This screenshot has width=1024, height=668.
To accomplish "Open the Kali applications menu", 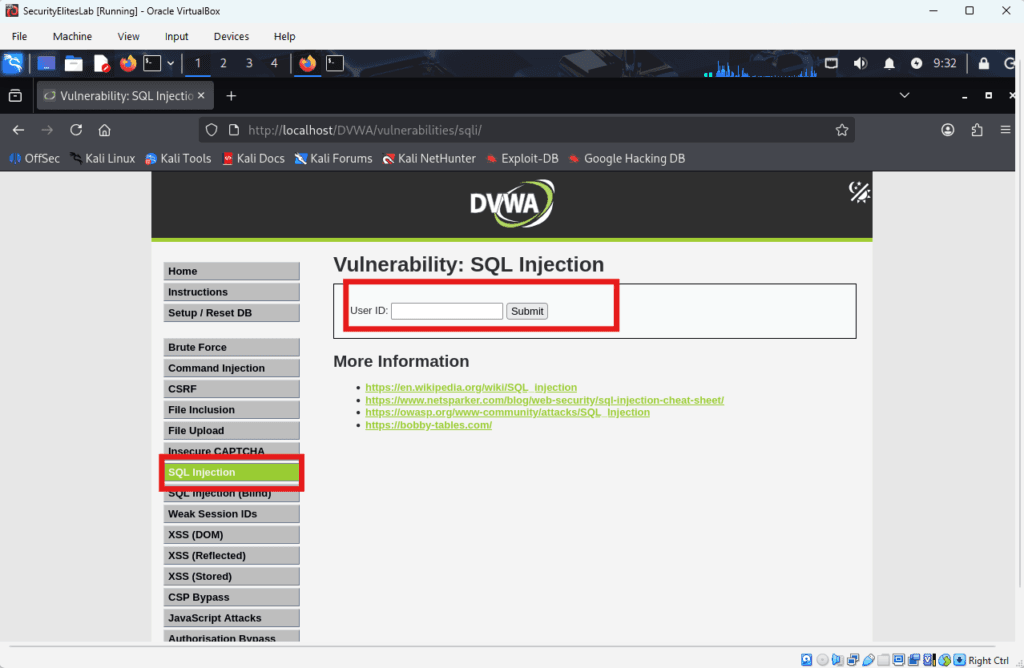I will 12,63.
